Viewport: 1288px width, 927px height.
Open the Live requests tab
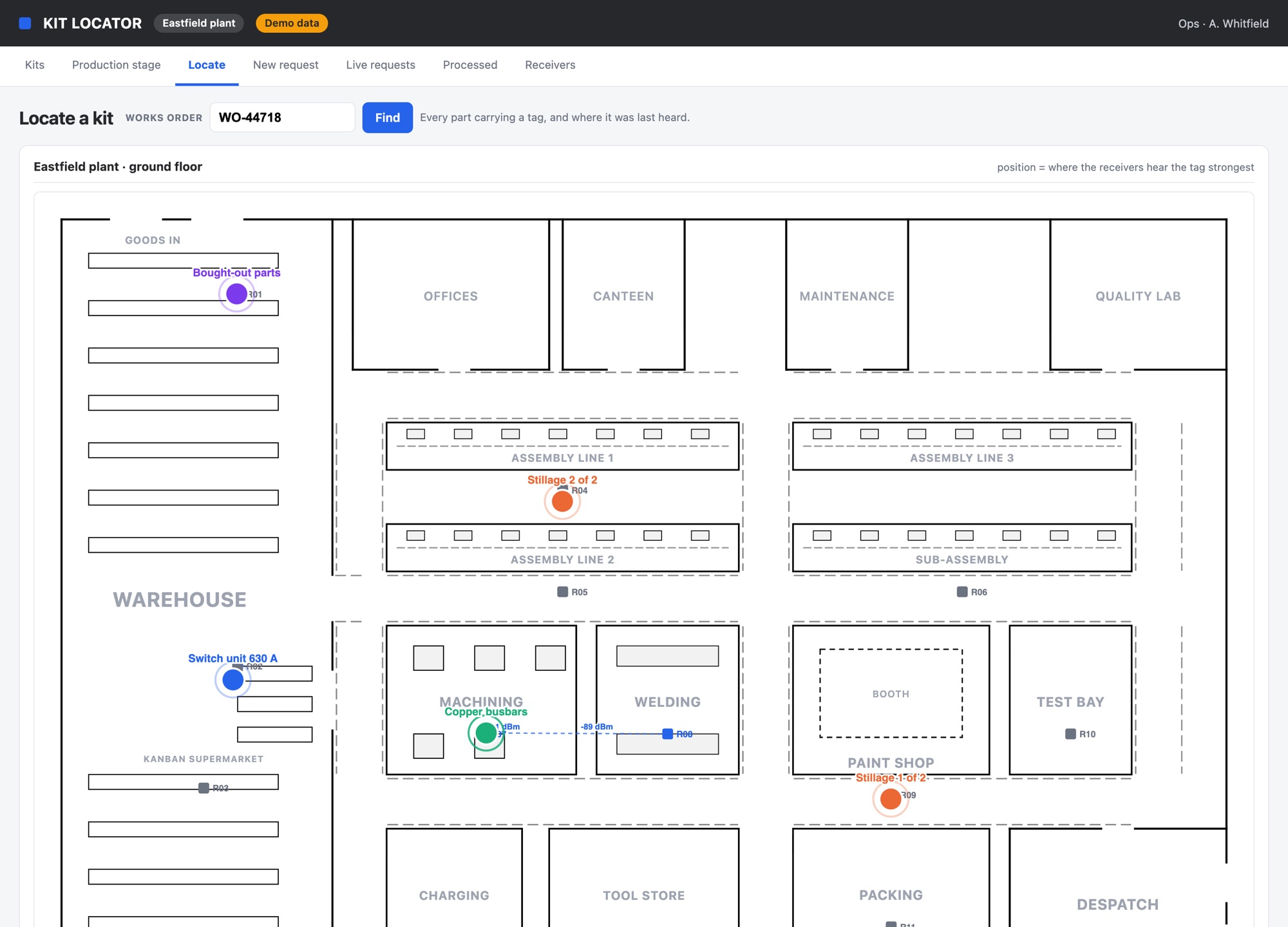(381, 65)
